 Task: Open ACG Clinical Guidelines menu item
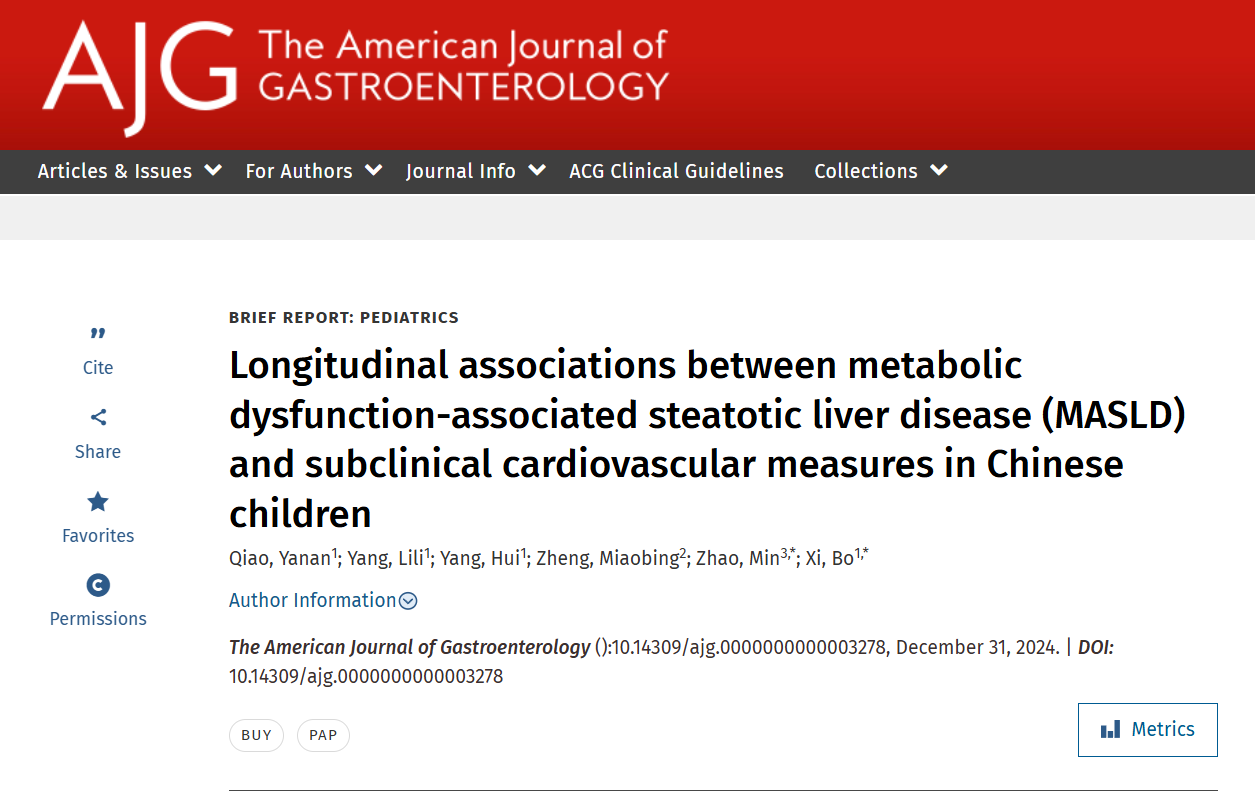click(x=676, y=171)
